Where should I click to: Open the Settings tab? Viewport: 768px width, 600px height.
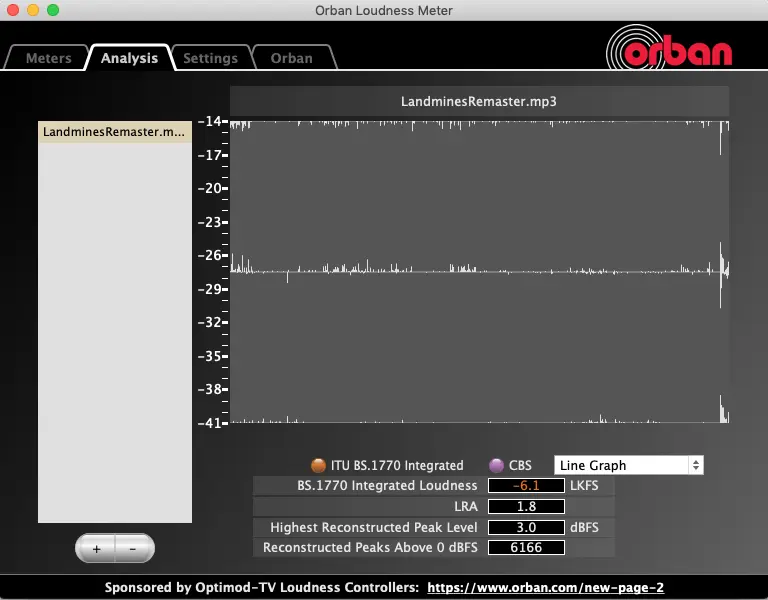[210, 58]
